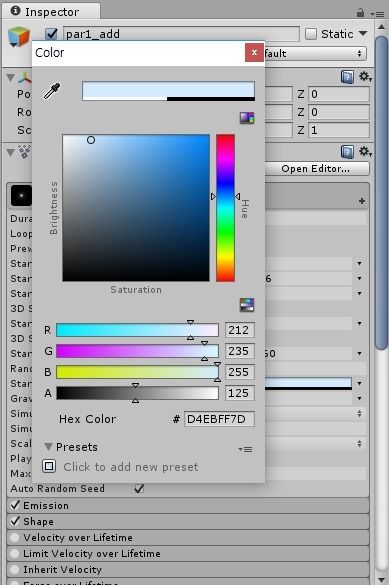The width and height of the screenshot is (389, 585).
Task: Open Simulation Space dropdown
Action: point(315,413)
